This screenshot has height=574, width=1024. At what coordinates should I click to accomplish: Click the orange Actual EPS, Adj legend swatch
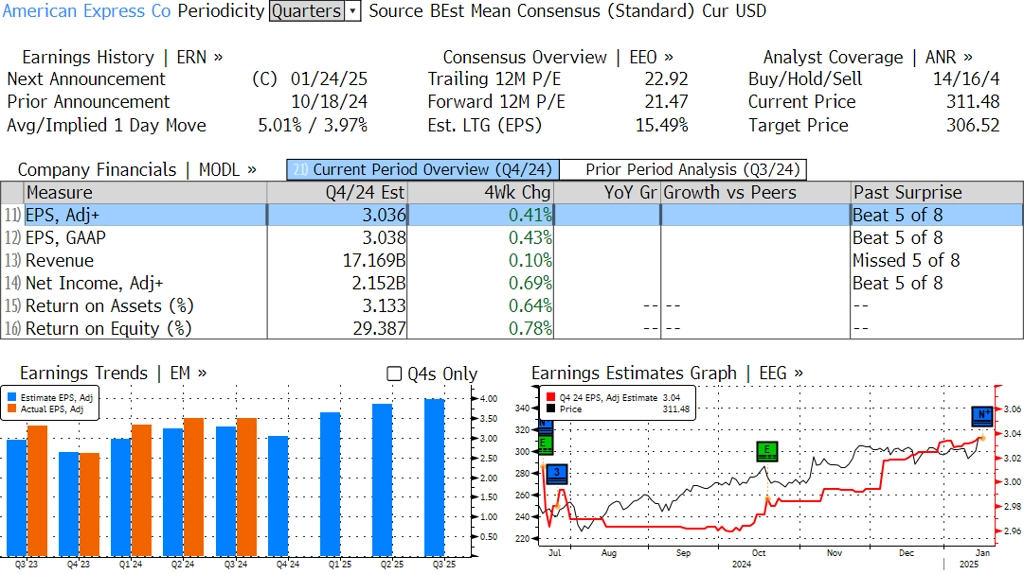pyautogui.click(x=12, y=409)
